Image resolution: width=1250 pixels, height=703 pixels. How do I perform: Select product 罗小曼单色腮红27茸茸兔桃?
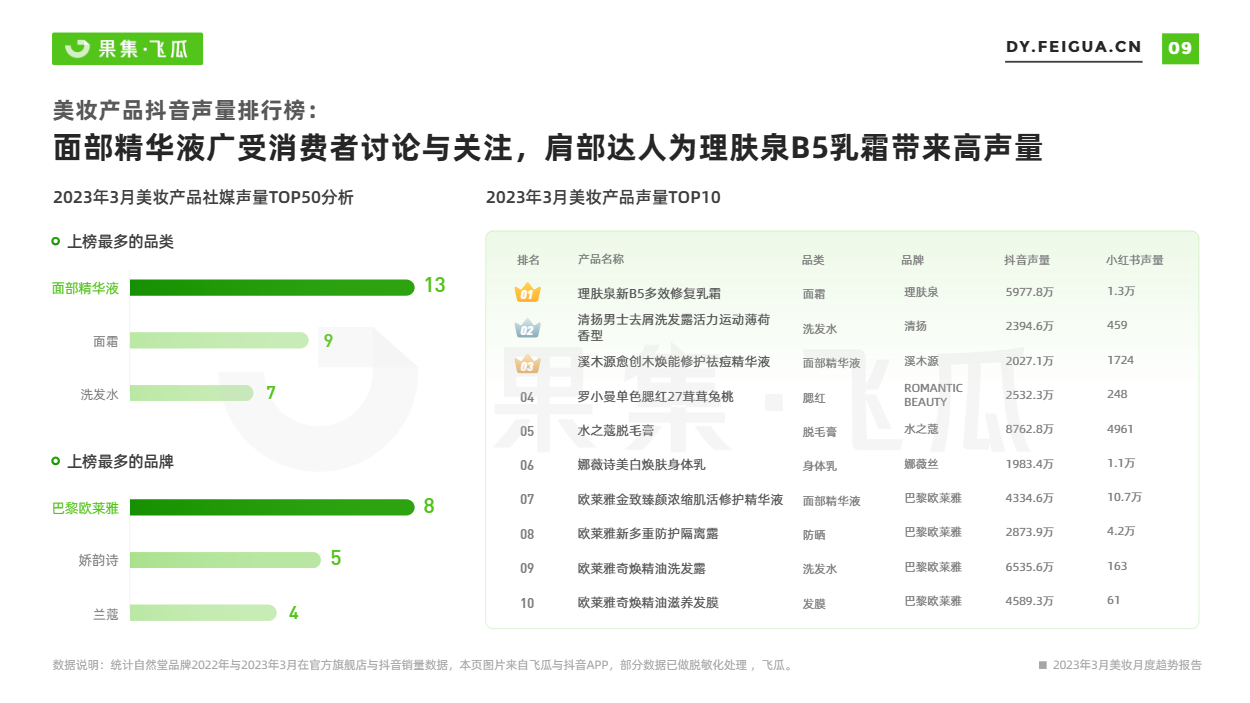pyautogui.click(x=655, y=397)
